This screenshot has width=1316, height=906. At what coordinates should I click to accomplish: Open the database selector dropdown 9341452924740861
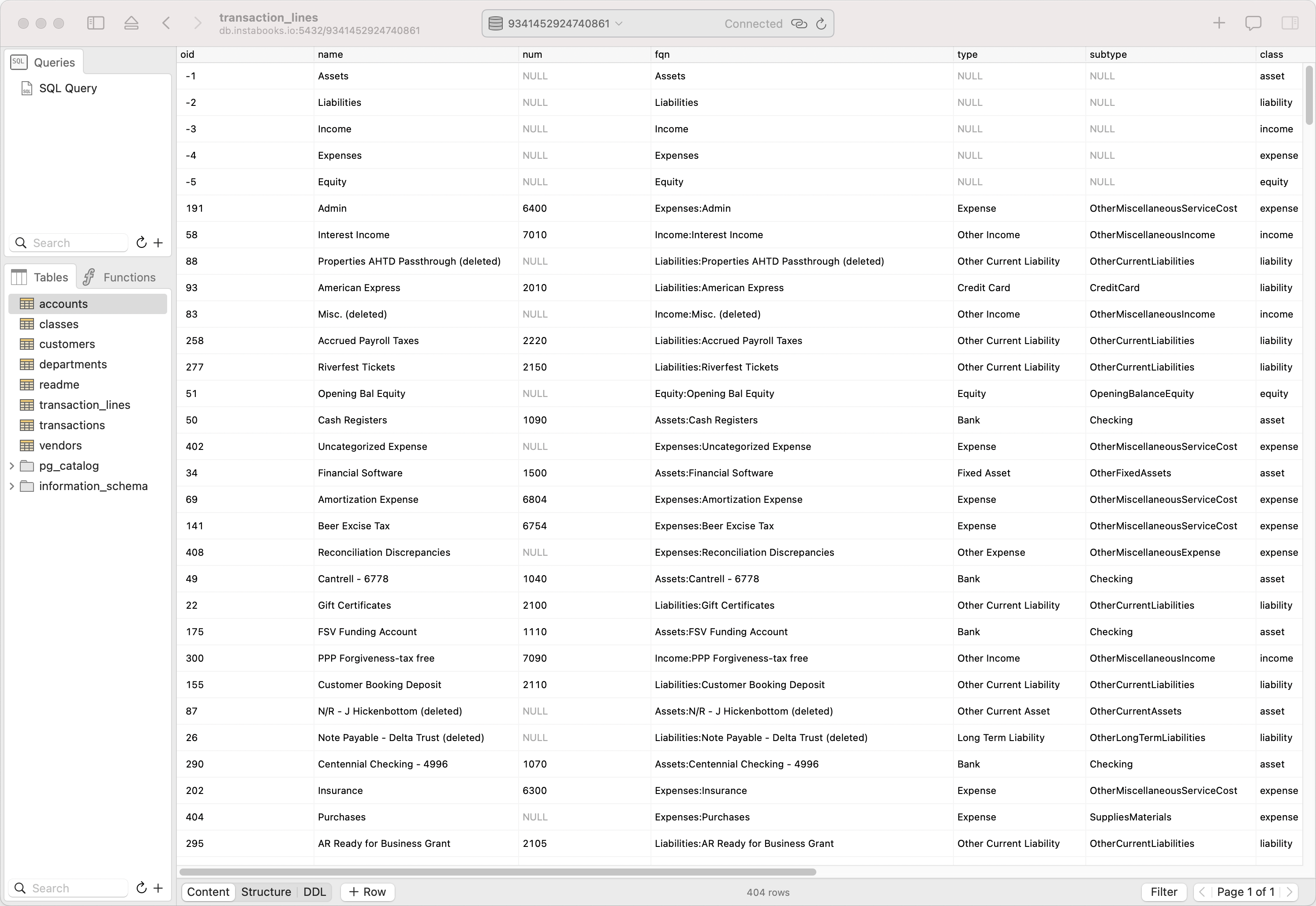(x=565, y=24)
